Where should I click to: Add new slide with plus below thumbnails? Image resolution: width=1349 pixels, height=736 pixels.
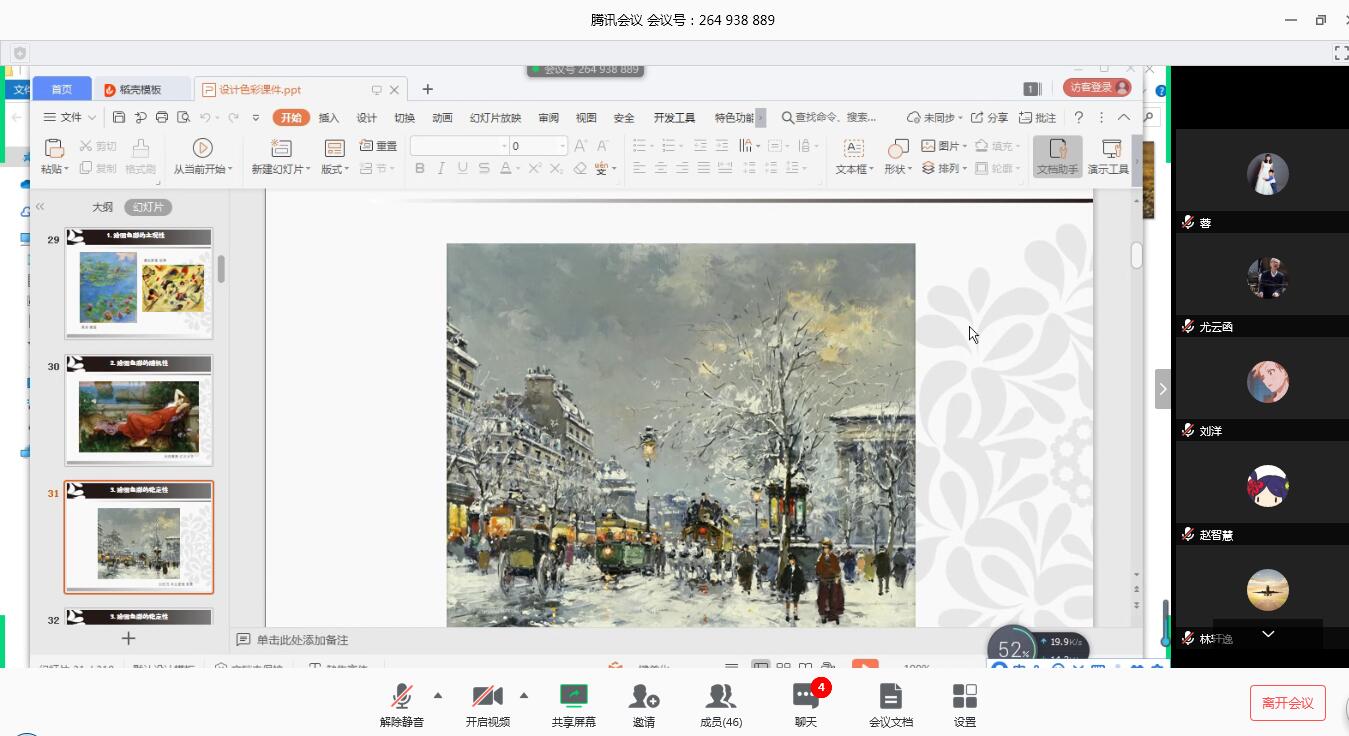click(128, 638)
